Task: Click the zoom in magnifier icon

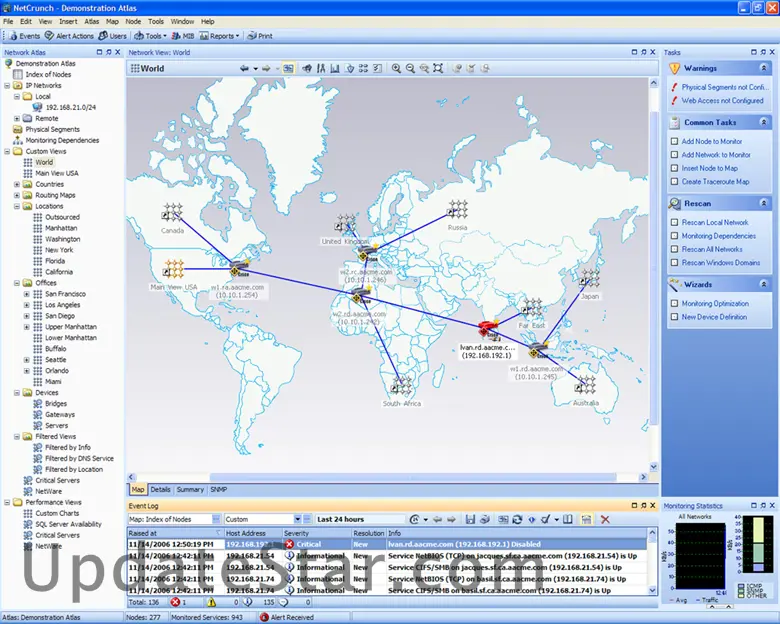Action: [396, 69]
